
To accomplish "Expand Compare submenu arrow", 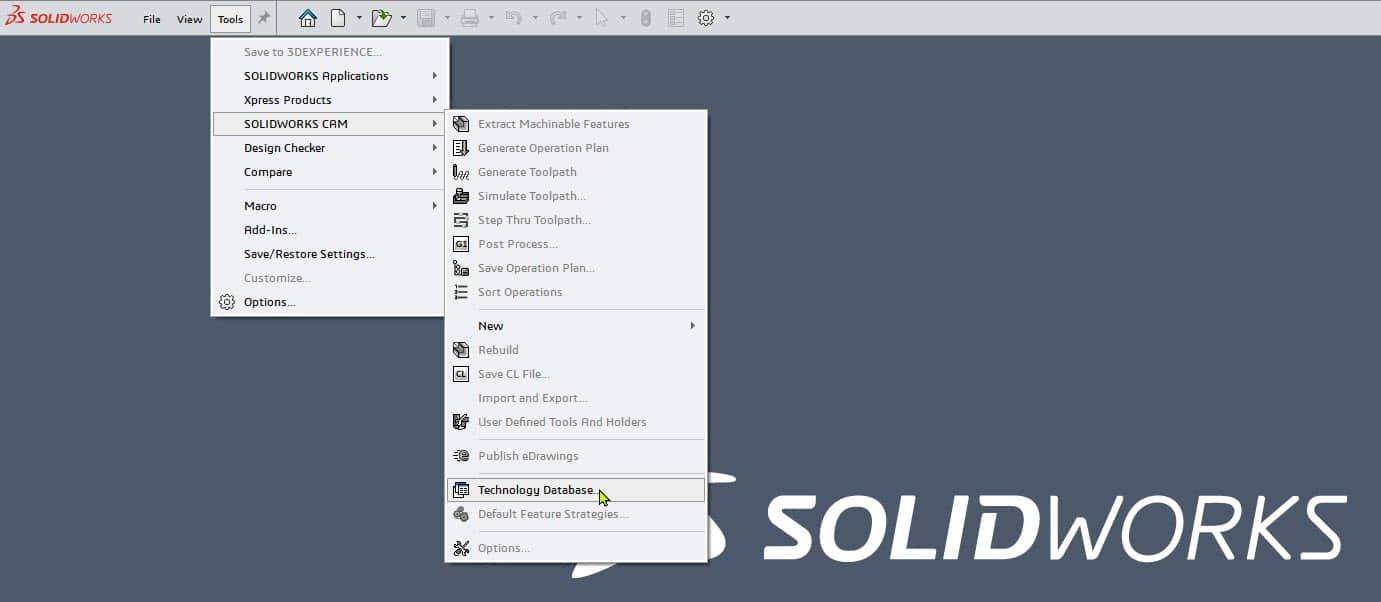I will click(x=434, y=172).
